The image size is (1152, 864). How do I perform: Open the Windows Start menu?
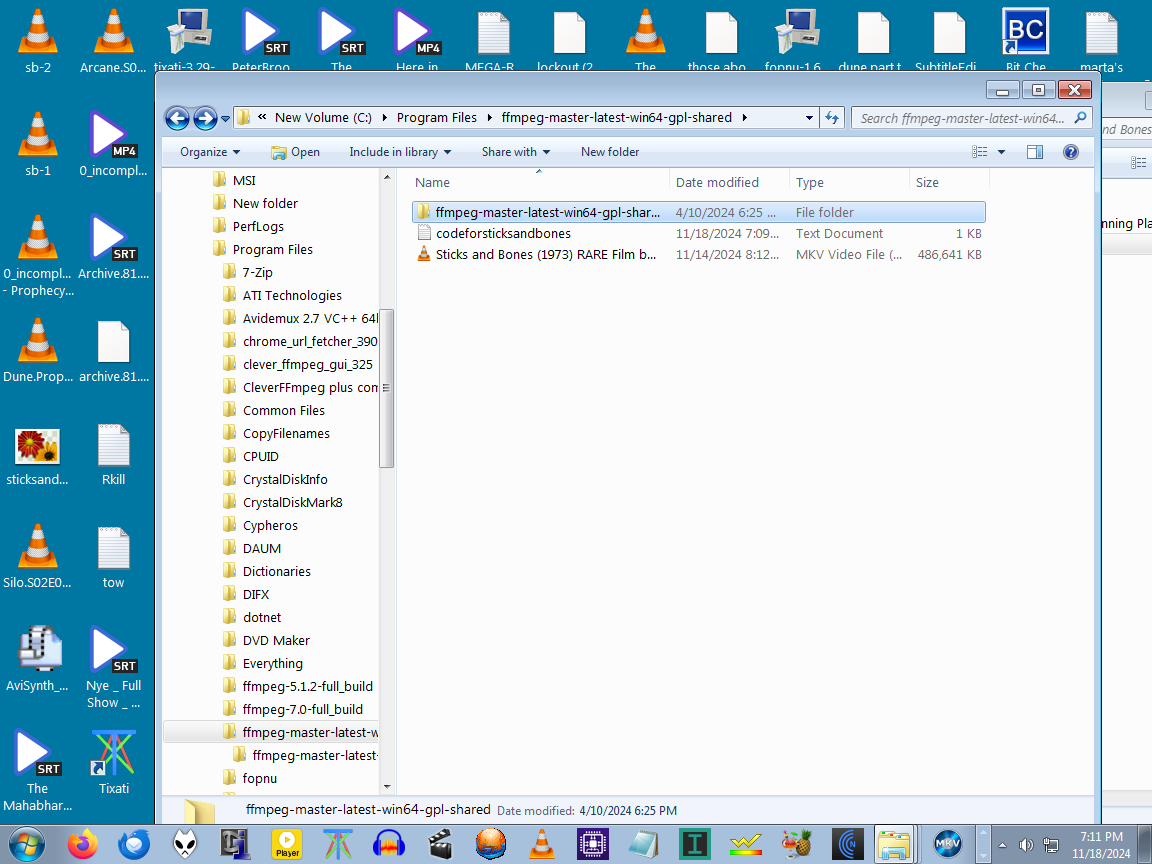pyautogui.click(x=26, y=844)
